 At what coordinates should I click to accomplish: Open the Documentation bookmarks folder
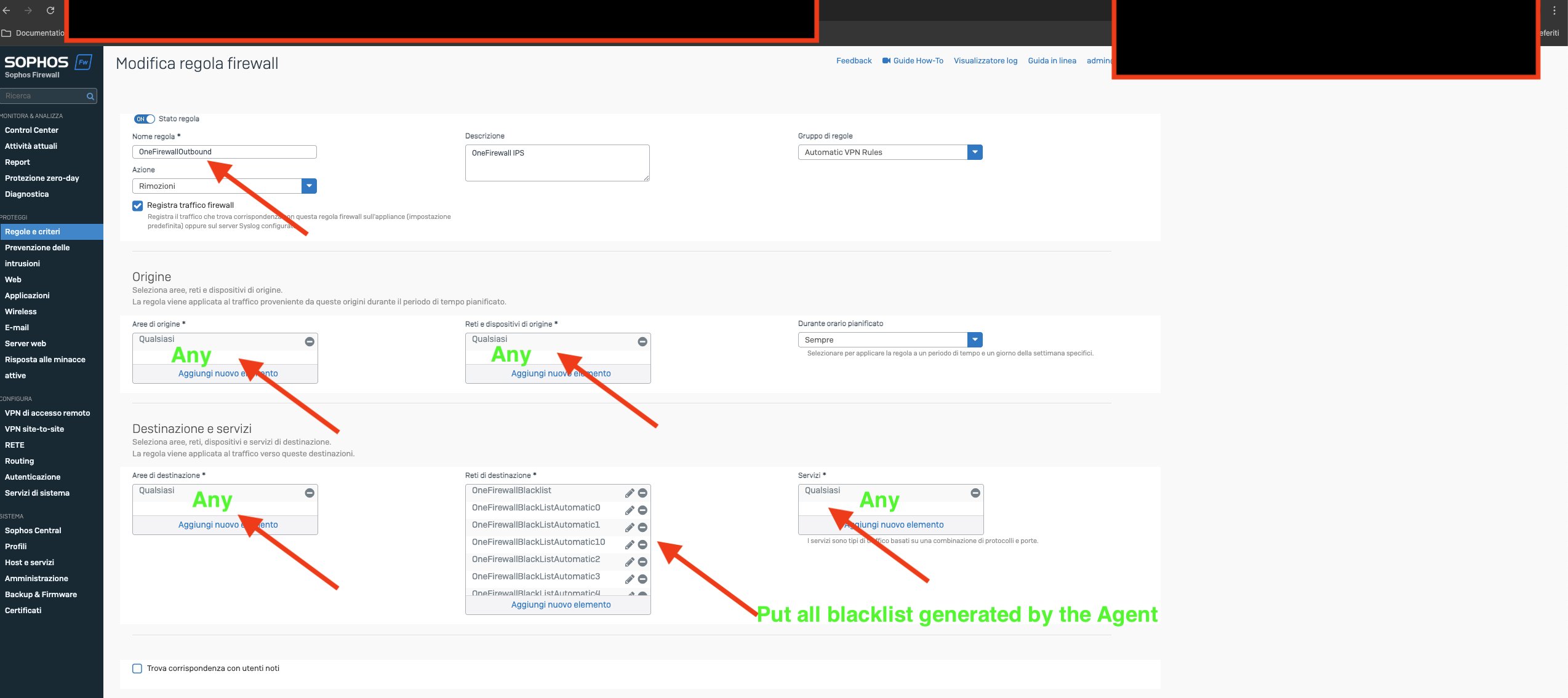(x=33, y=33)
